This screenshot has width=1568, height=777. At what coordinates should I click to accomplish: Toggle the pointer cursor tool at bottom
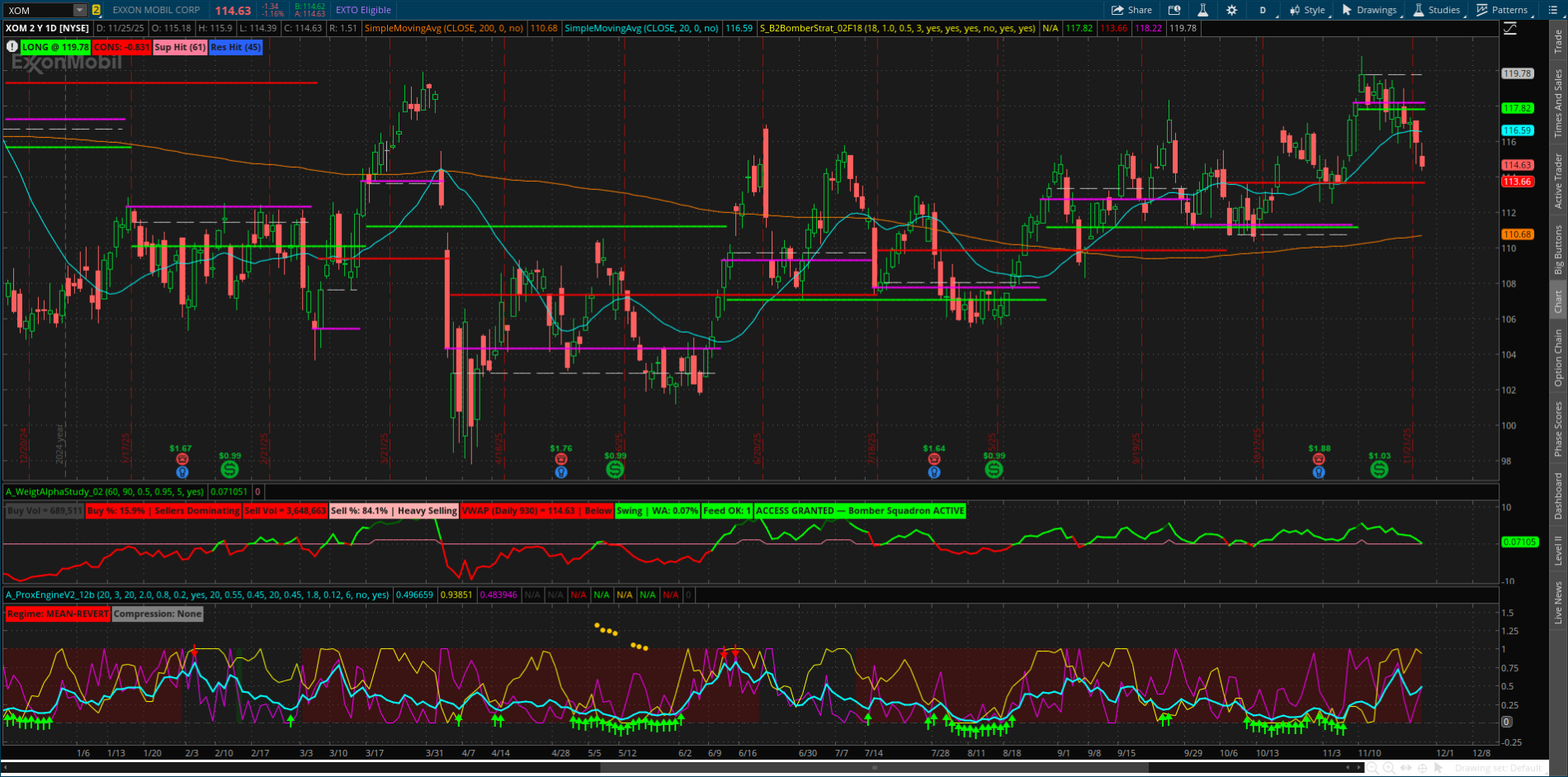click(1440, 768)
